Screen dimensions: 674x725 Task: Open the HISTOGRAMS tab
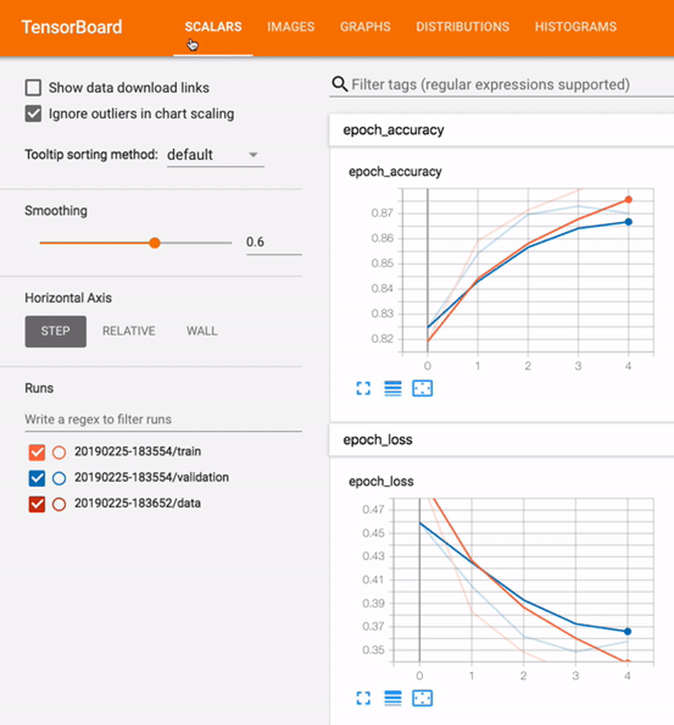tap(576, 27)
